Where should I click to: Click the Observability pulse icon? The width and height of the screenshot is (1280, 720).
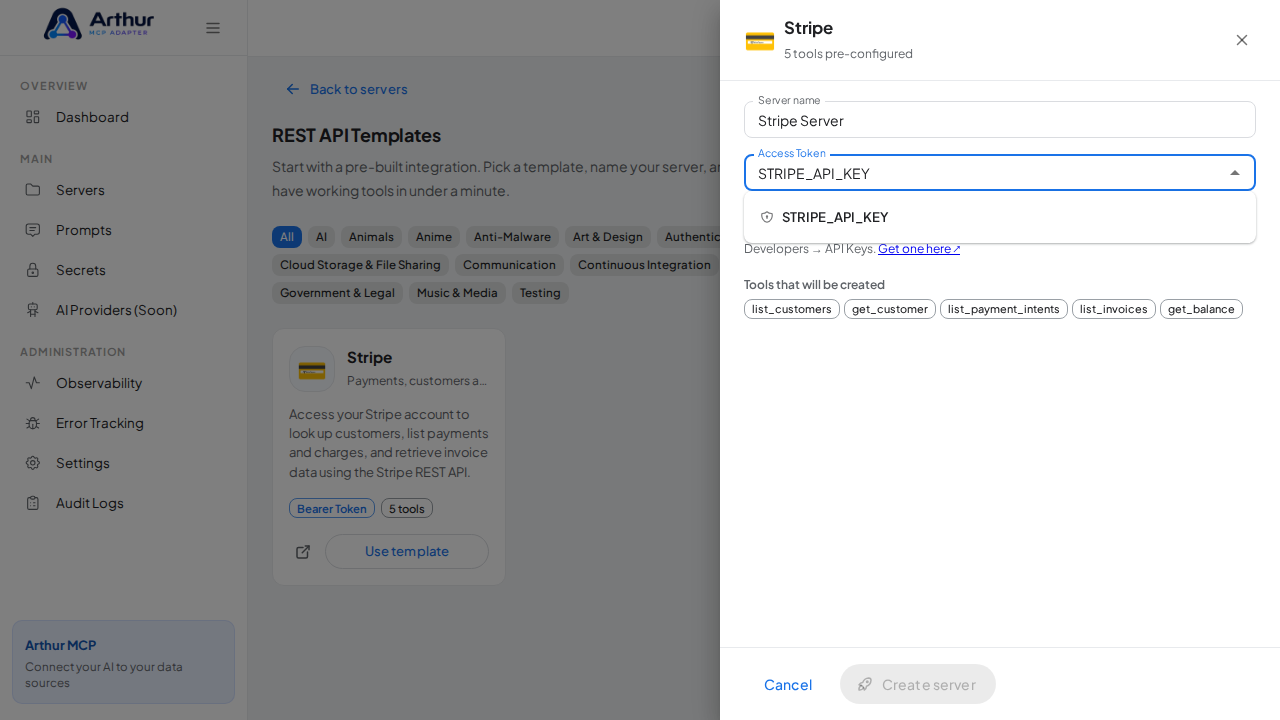point(33,383)
